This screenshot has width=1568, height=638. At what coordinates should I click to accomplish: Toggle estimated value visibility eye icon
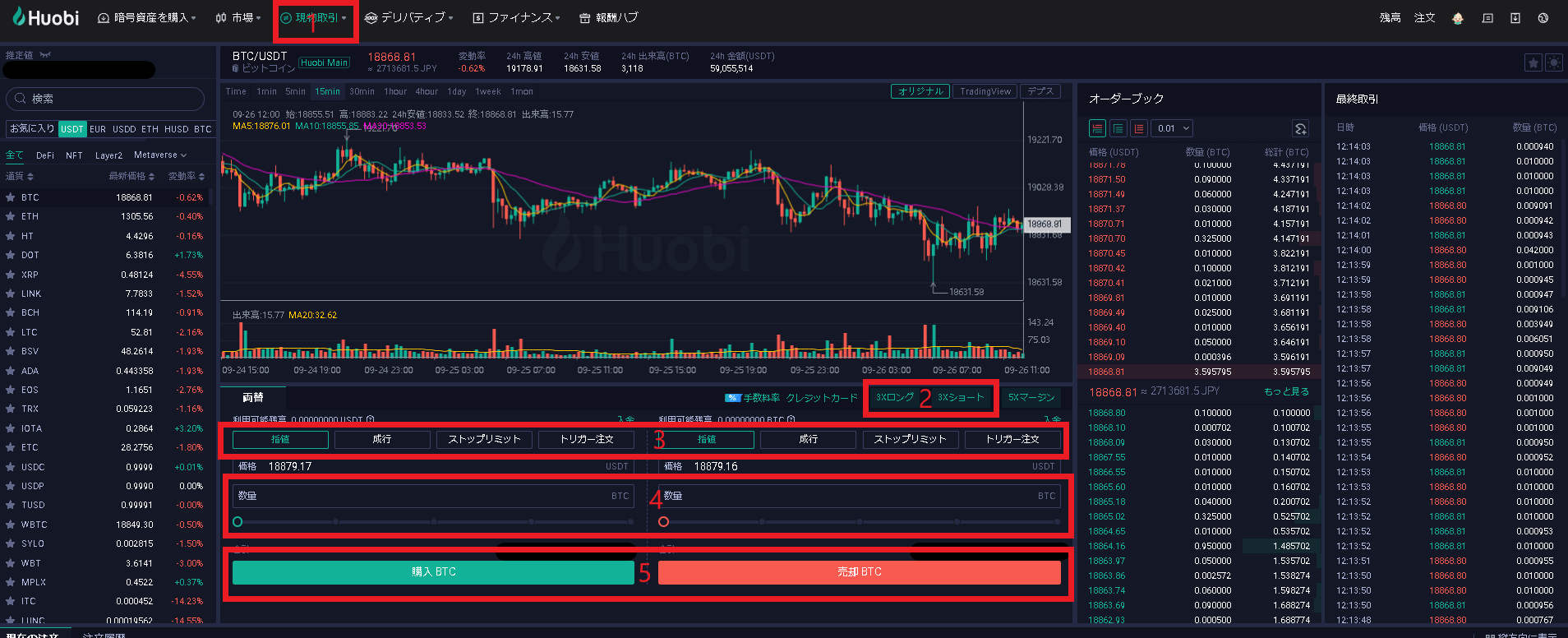(x=45, y=55)
